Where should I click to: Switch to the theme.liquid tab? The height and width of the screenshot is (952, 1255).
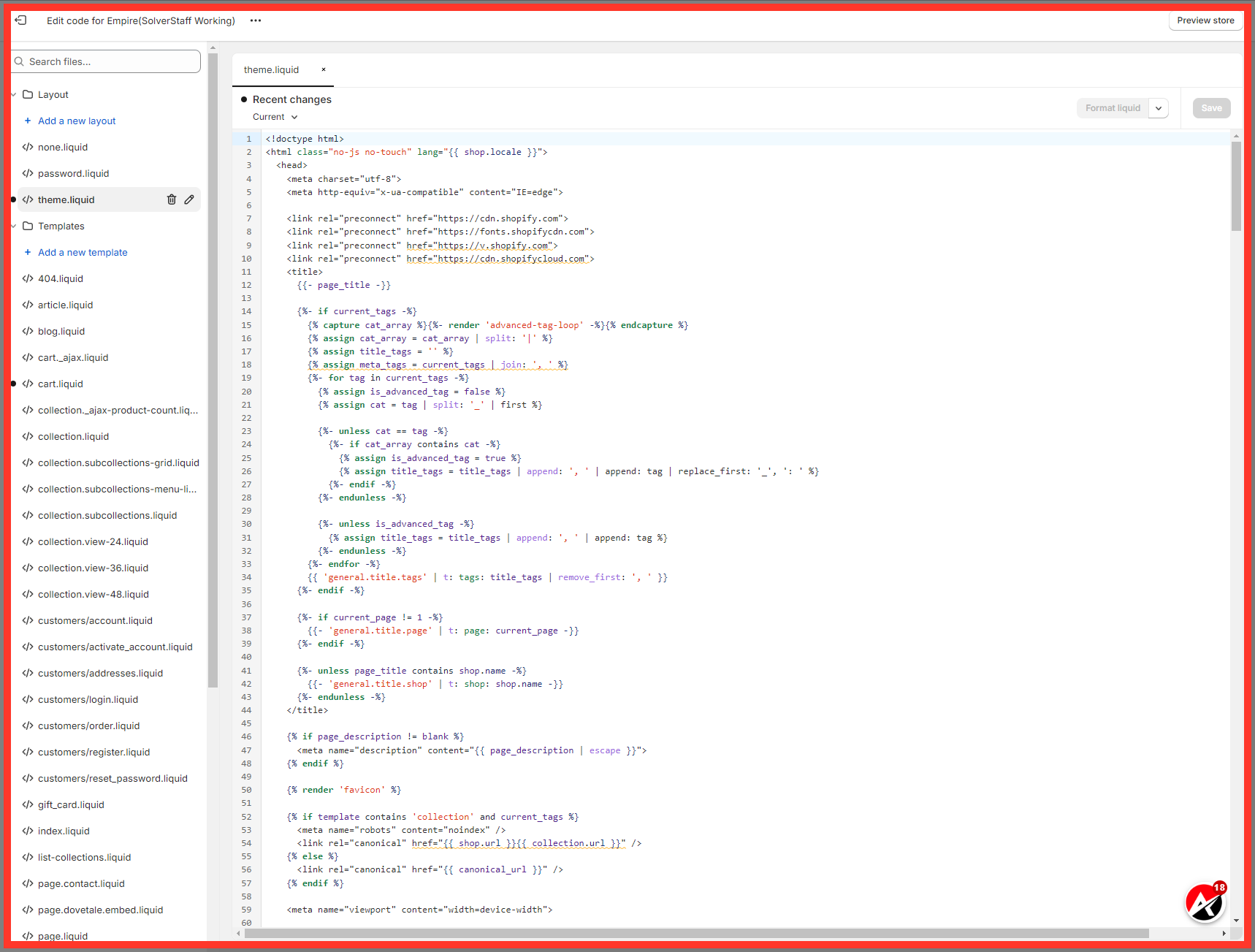pos(272,70)
